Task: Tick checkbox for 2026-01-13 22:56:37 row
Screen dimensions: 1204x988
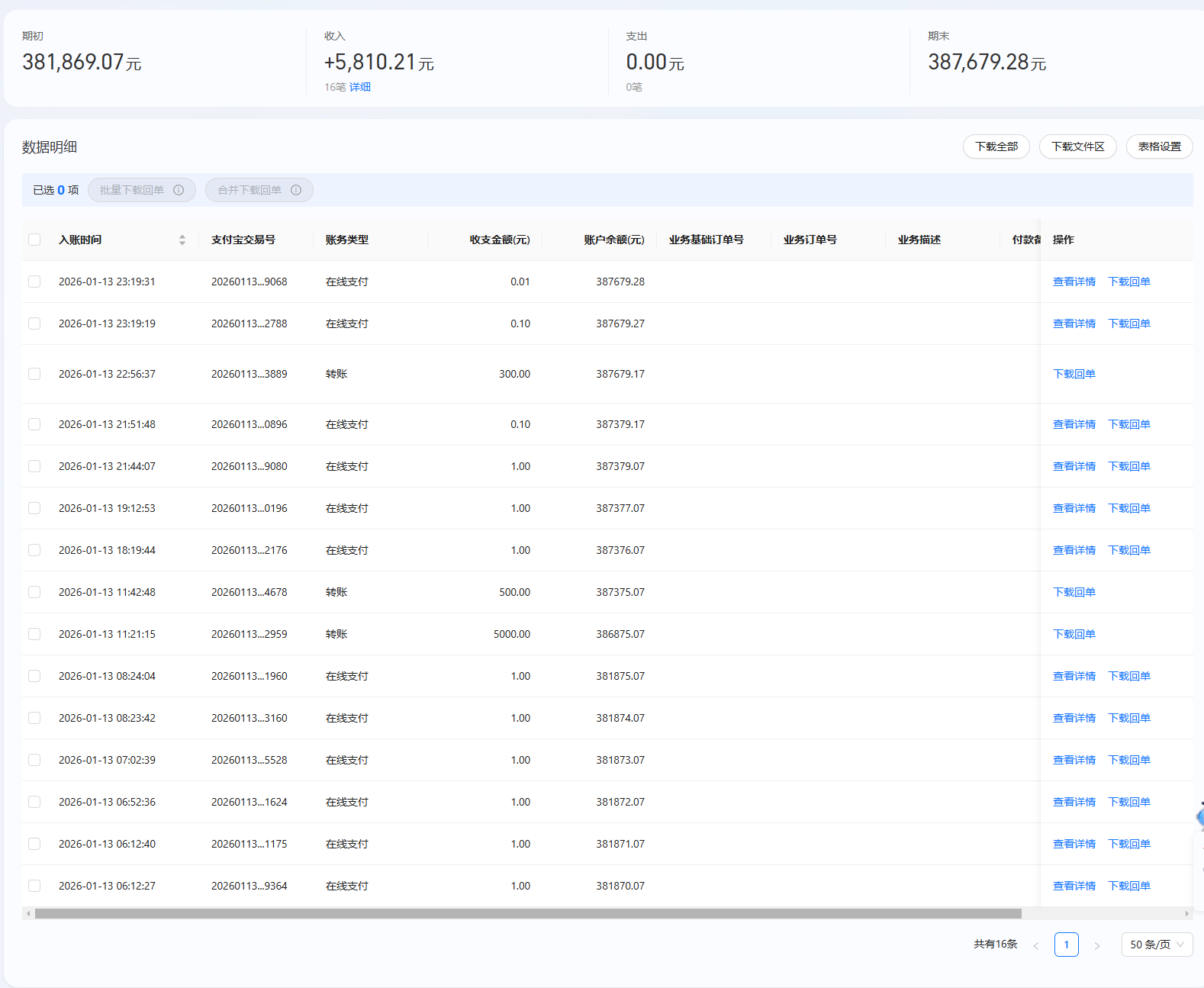Action: [34, 374]
